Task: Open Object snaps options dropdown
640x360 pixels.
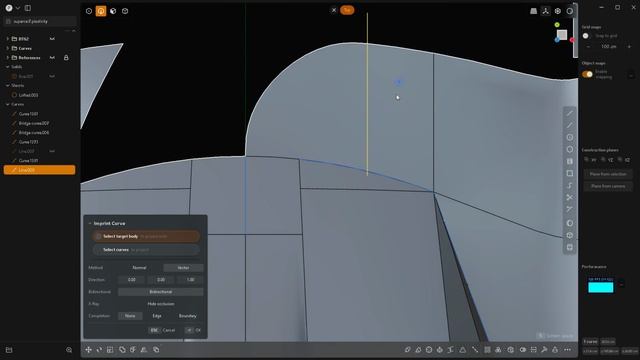Action: (x=631, y=76)
